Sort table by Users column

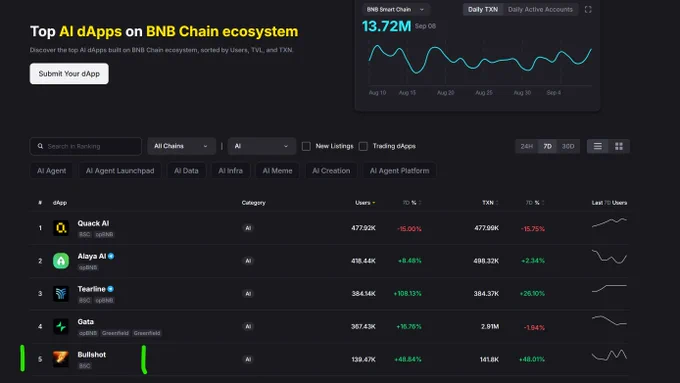click(365, 203)
